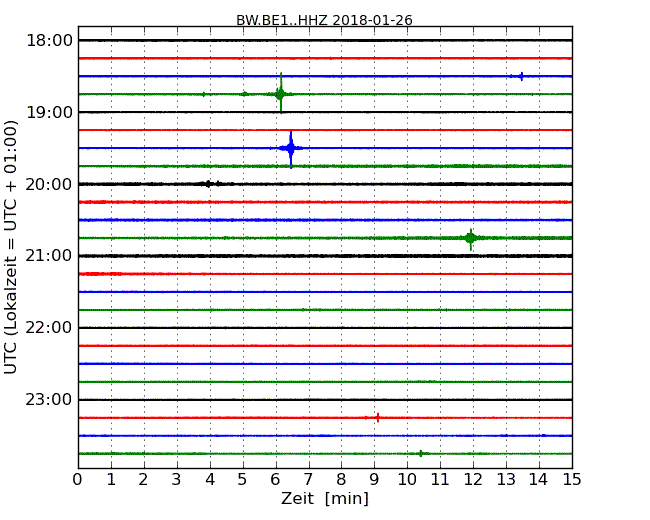The image size is (650, 520).
Task: Click x-axis tick label 1
Action: coord(111,480)
